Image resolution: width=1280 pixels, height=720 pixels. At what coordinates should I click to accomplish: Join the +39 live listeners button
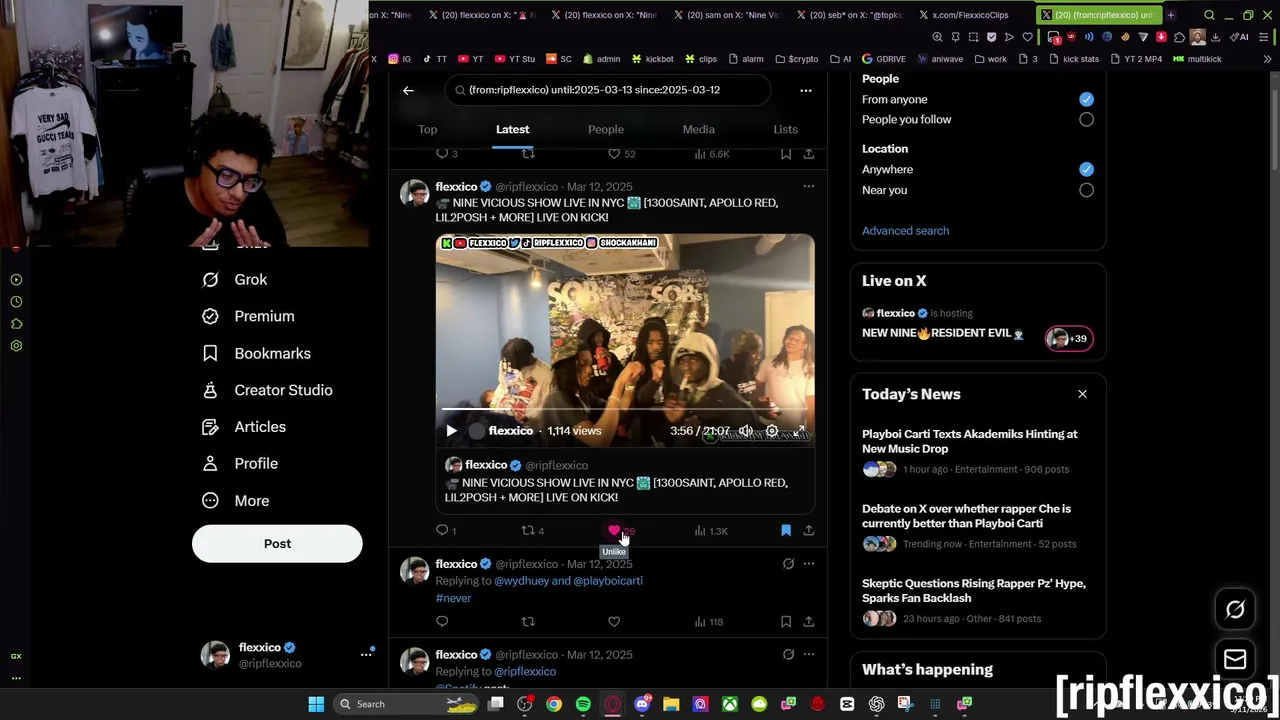pos(1069,339)
